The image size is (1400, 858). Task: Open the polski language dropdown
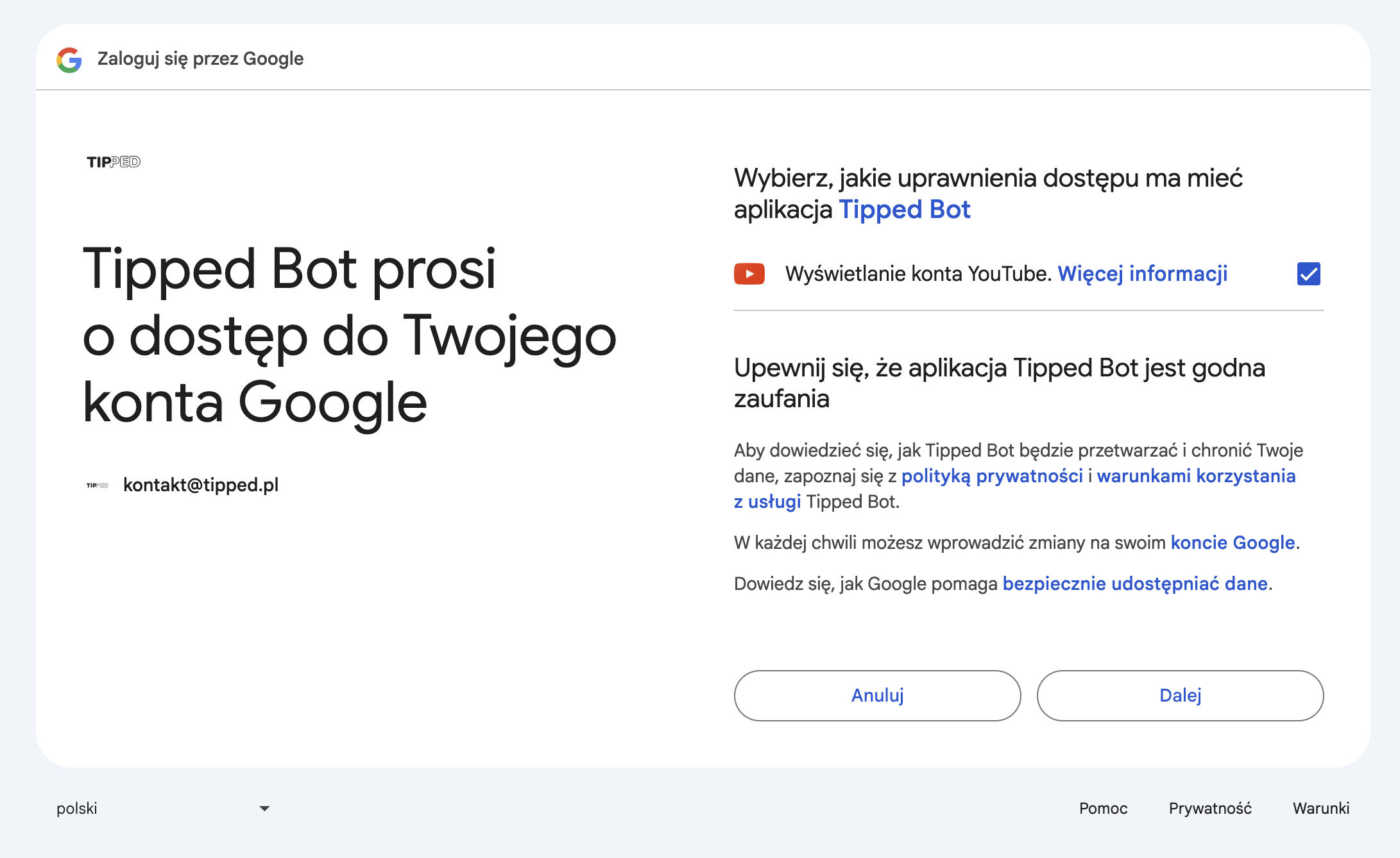click(160, 809)
